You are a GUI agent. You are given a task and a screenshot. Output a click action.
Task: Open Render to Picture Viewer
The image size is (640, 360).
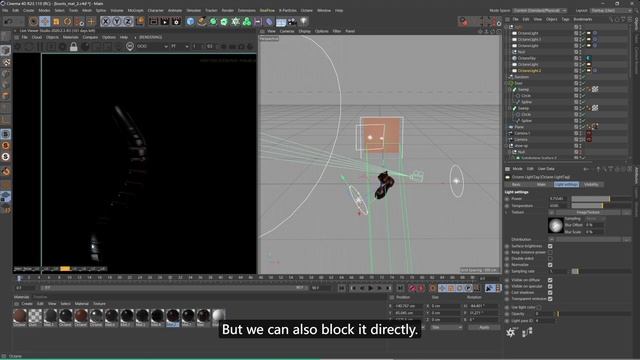pyautogui.click(x=165, y=21)
